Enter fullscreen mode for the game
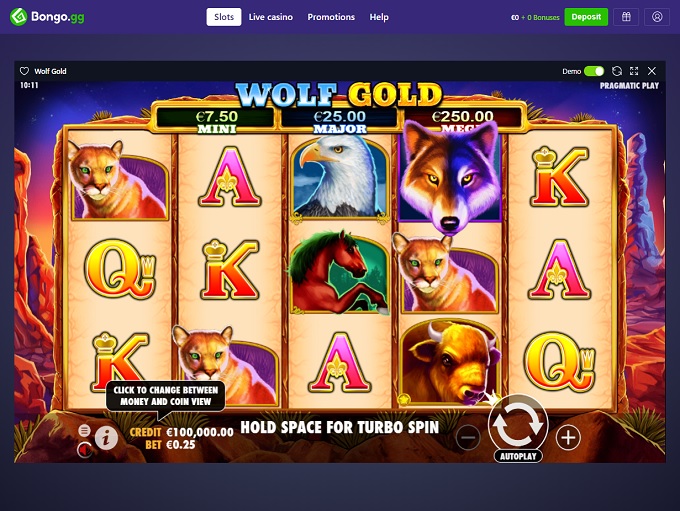 pyautogui.click(x=634, y=71)
